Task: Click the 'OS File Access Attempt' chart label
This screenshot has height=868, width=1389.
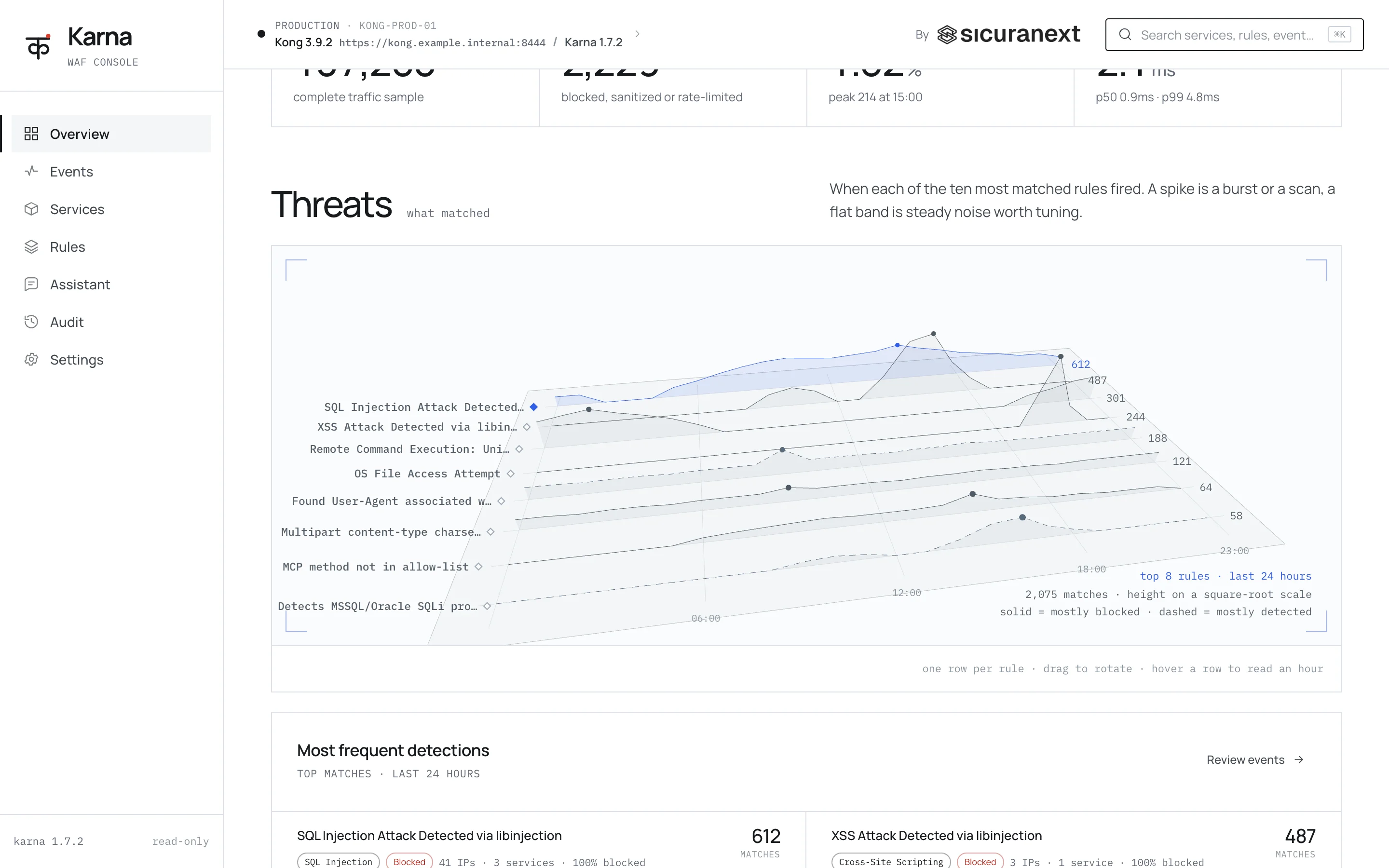Action: point(427,474)
